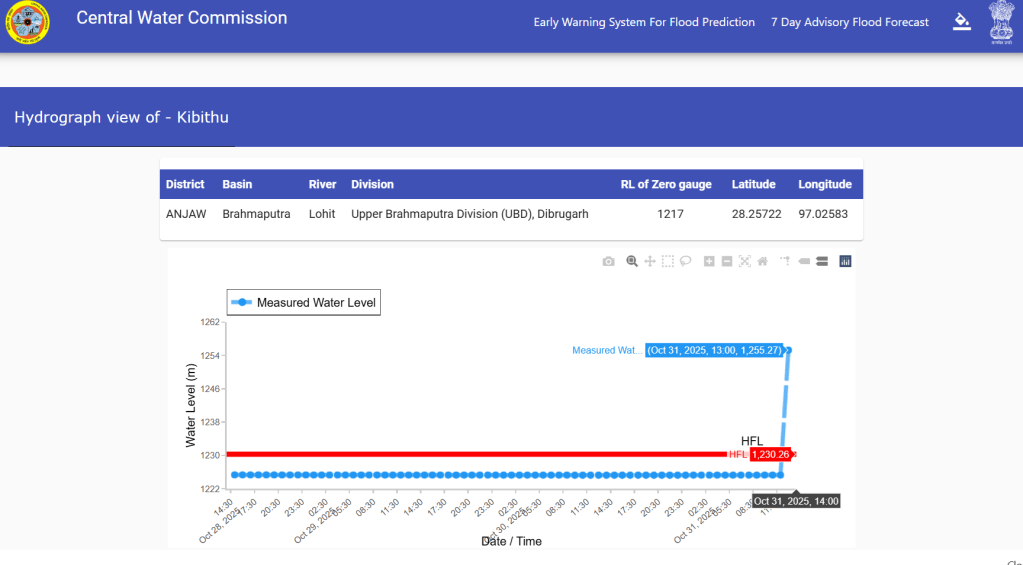Select the Pan tool in chart toolbar
1023x565 pixels.
650,262
